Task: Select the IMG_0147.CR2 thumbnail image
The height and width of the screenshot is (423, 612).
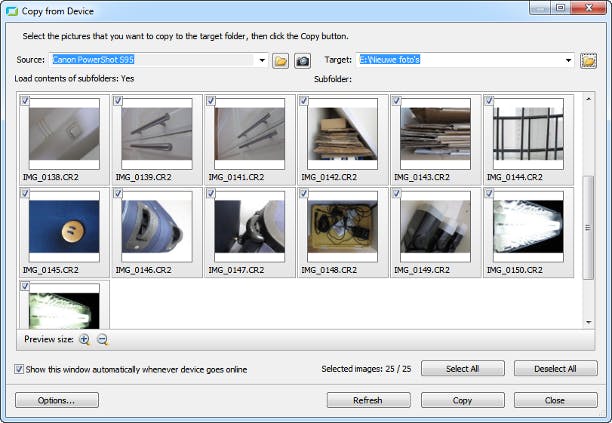Action: coord(250,226)
